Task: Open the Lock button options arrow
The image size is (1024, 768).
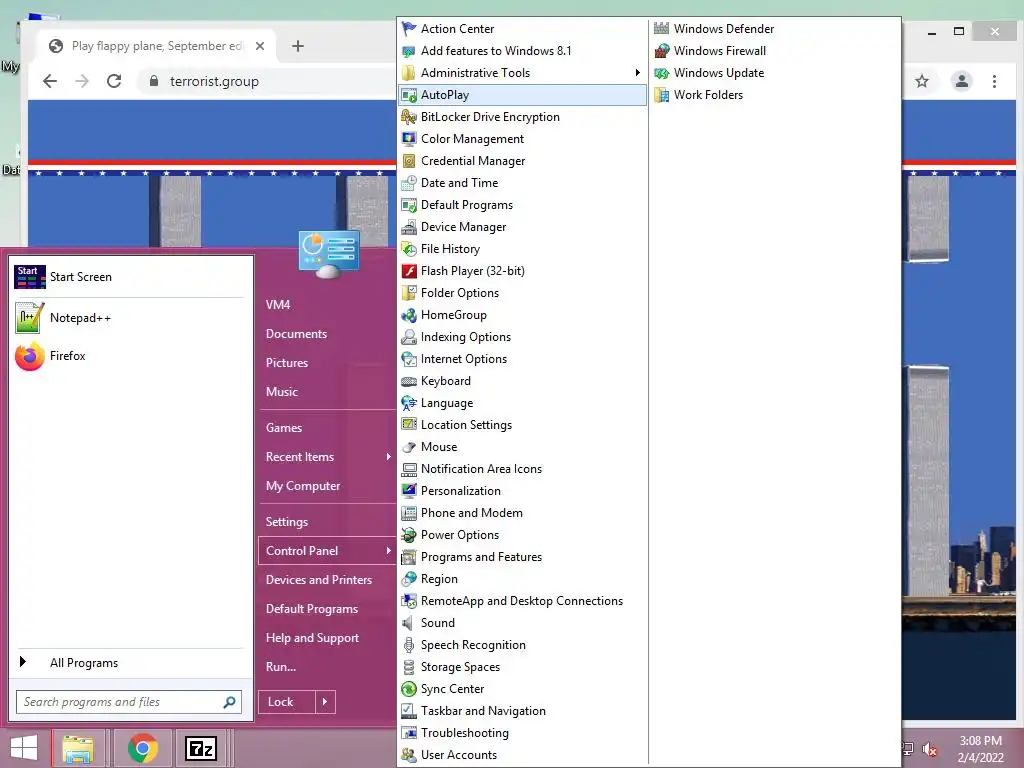Action: coord(325,702)
